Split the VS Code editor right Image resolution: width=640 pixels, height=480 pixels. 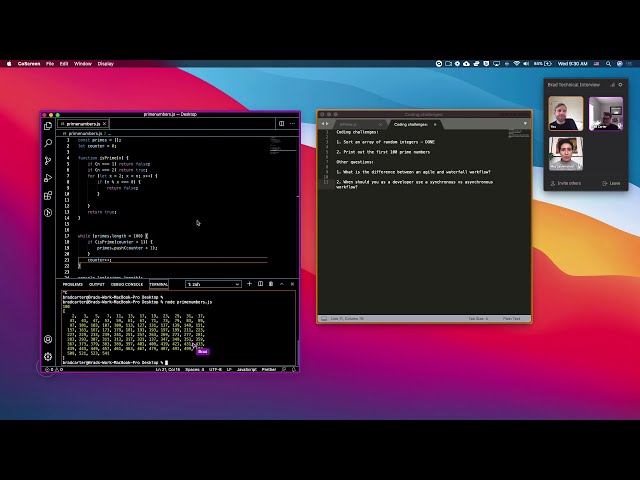281,123
